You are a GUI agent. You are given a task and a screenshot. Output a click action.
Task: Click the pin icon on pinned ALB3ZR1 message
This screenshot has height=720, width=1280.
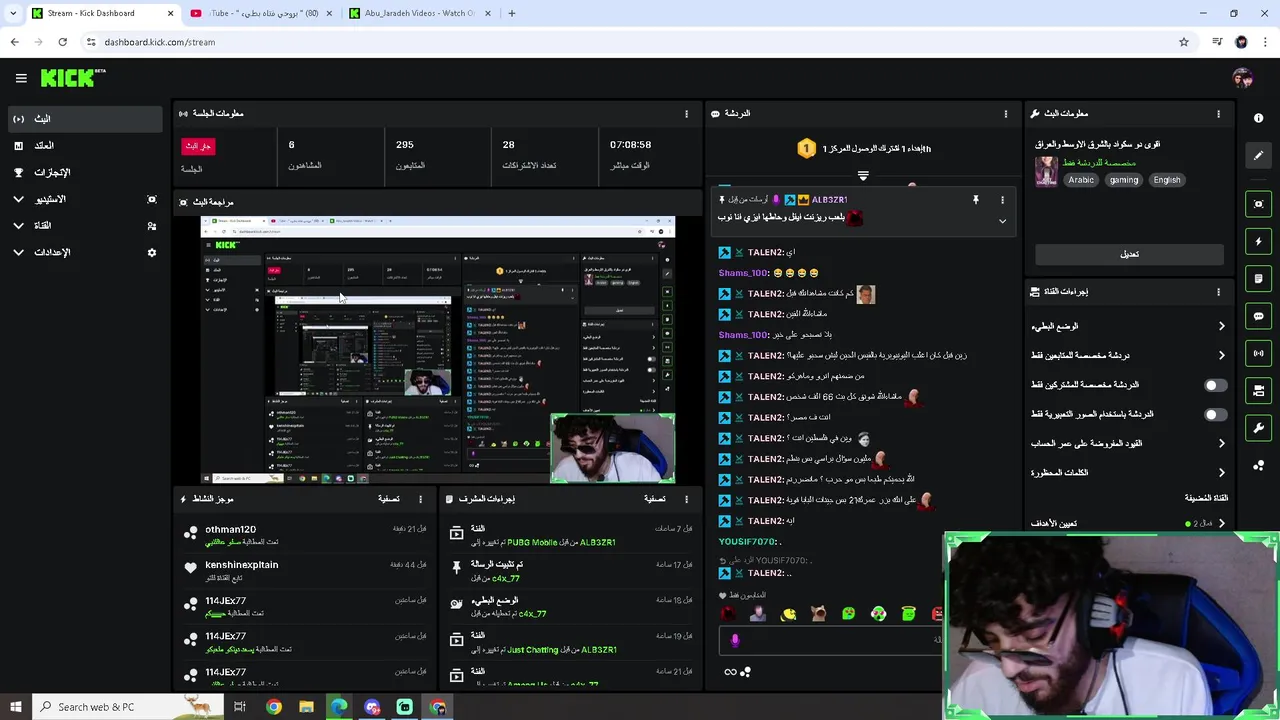pos(976,200)
